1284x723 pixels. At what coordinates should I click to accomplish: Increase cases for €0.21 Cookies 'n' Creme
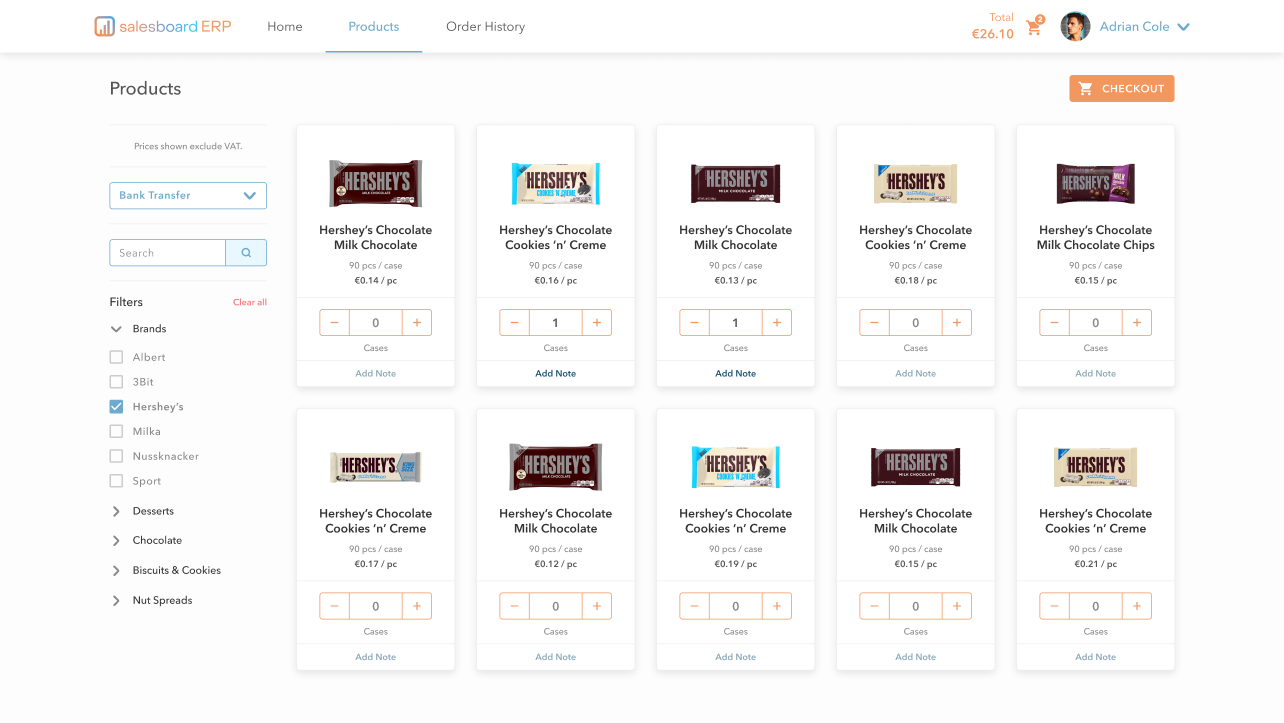[x=1137, y=606]
